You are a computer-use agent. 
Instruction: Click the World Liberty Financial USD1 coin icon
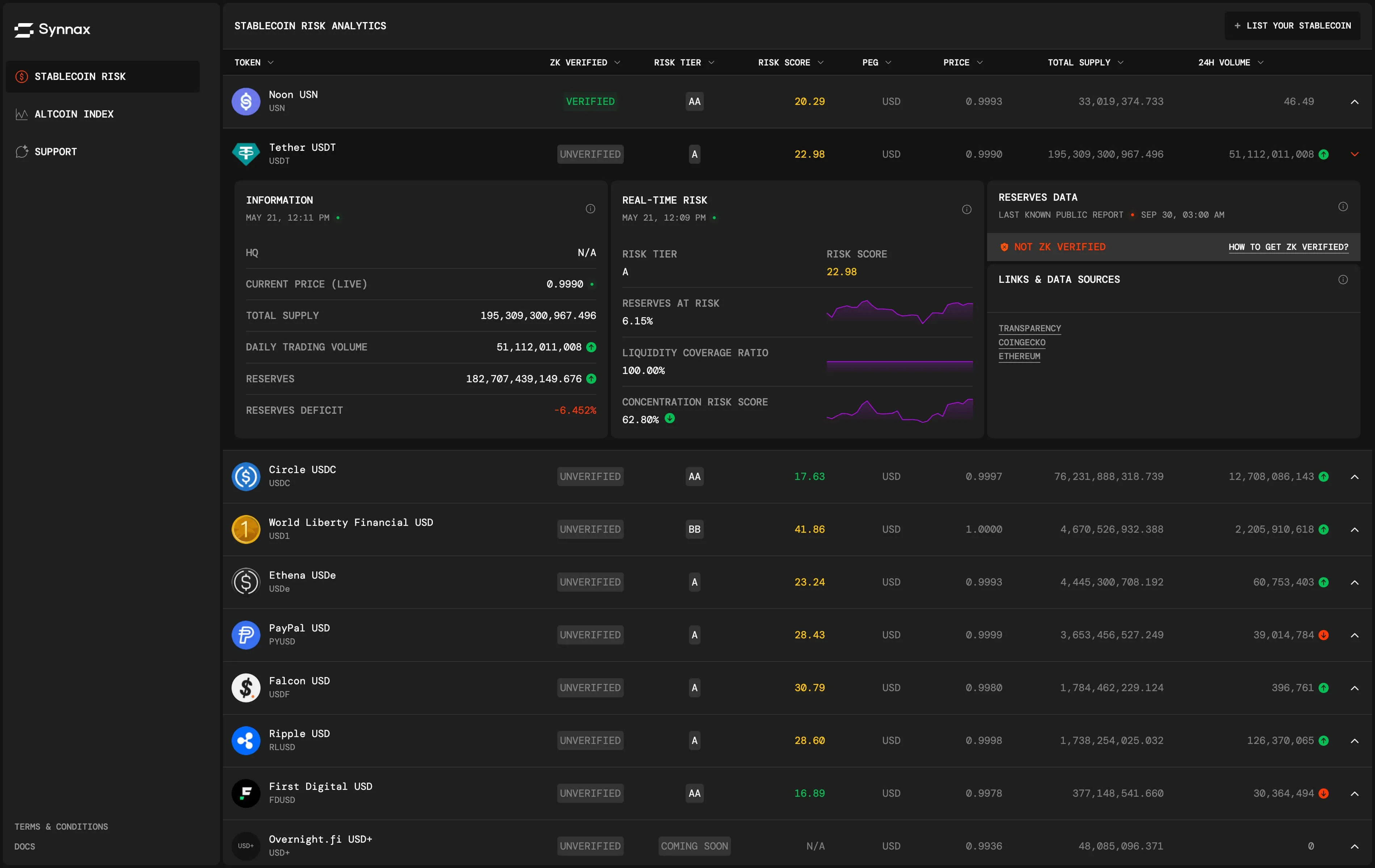click(246, 529)
